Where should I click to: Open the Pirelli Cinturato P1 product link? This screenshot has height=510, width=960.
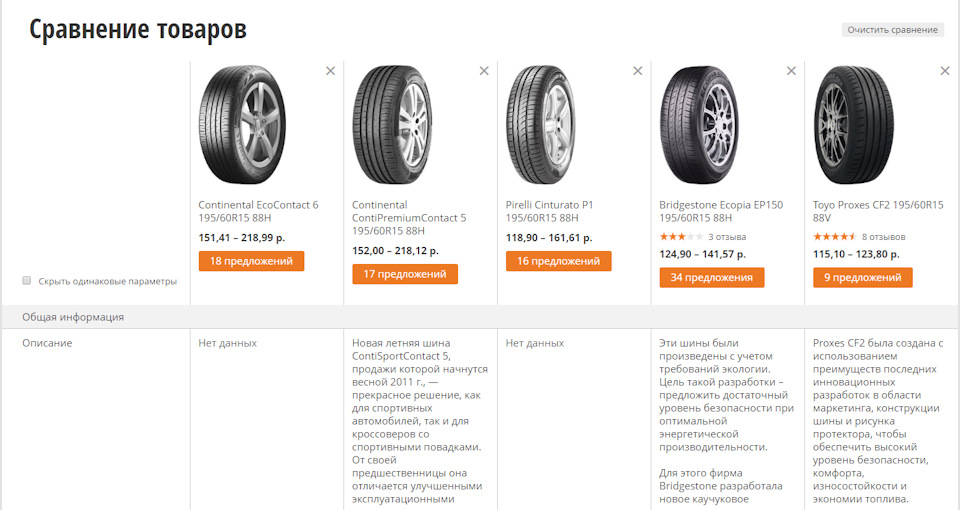[x=549, y=211]
